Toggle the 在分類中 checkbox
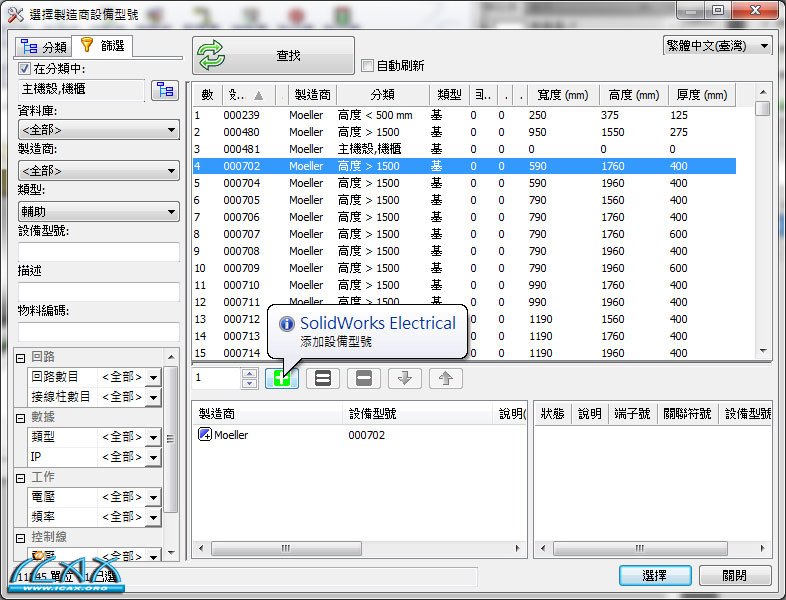The image size is (786, 600). [x=24, y=68]
